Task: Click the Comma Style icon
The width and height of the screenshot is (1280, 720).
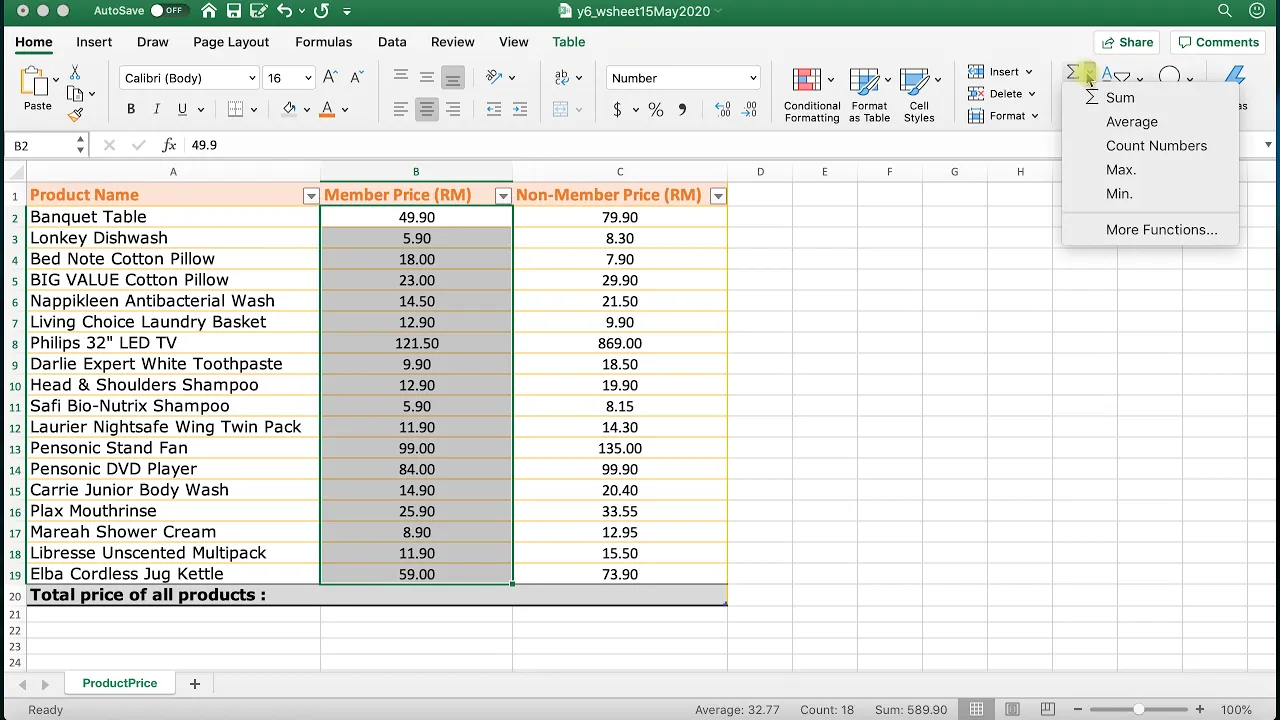Action: 683,109
